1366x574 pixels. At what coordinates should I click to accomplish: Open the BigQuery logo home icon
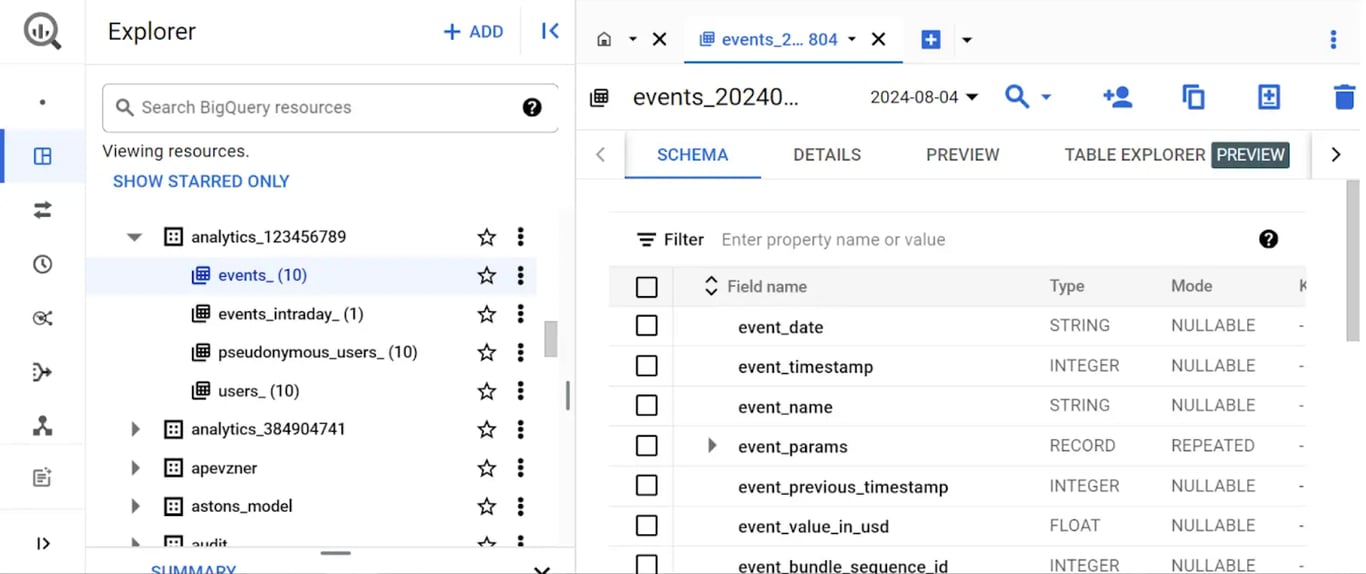42,31
